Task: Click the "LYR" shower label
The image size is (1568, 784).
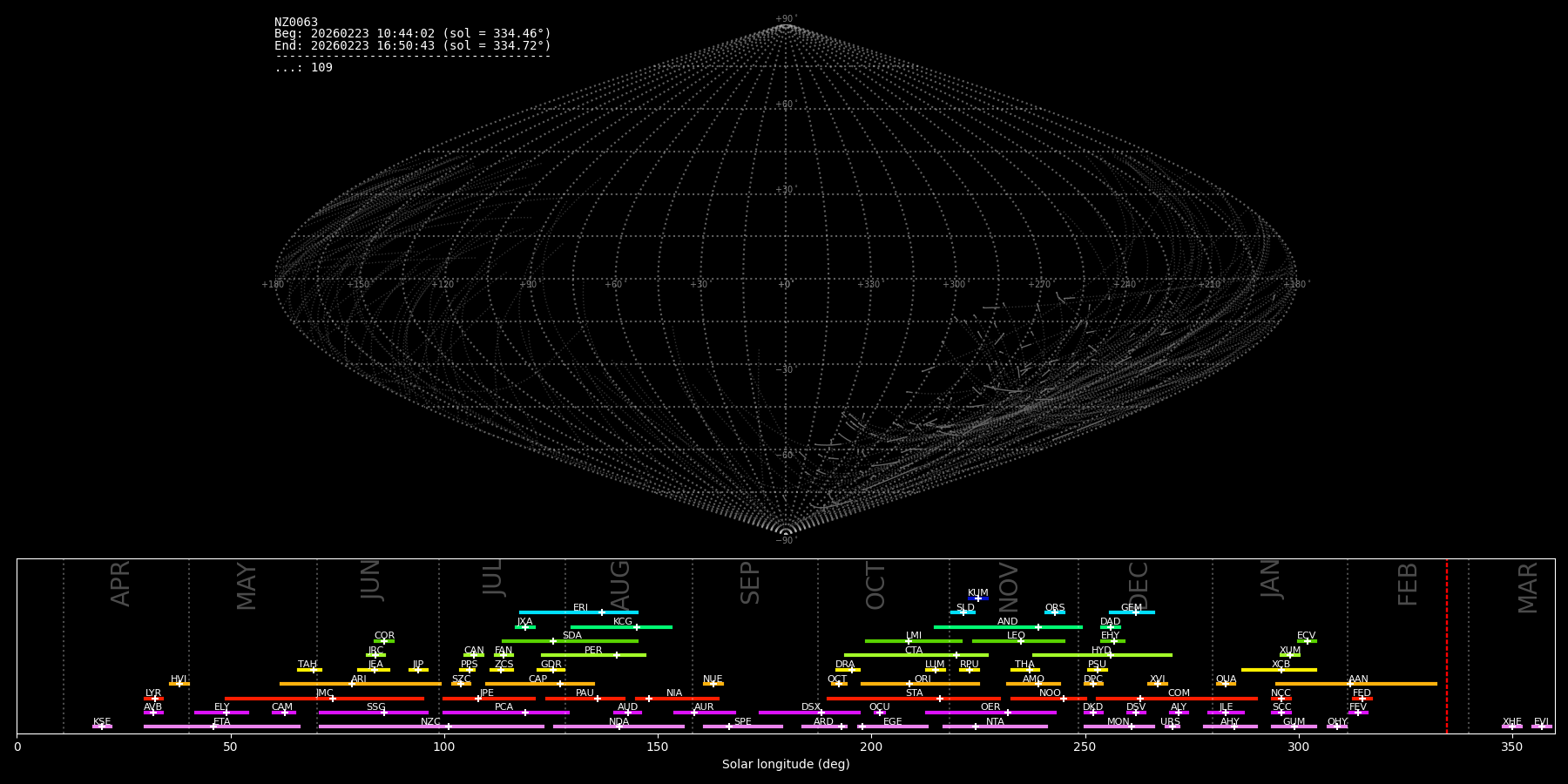Action: 153,693
